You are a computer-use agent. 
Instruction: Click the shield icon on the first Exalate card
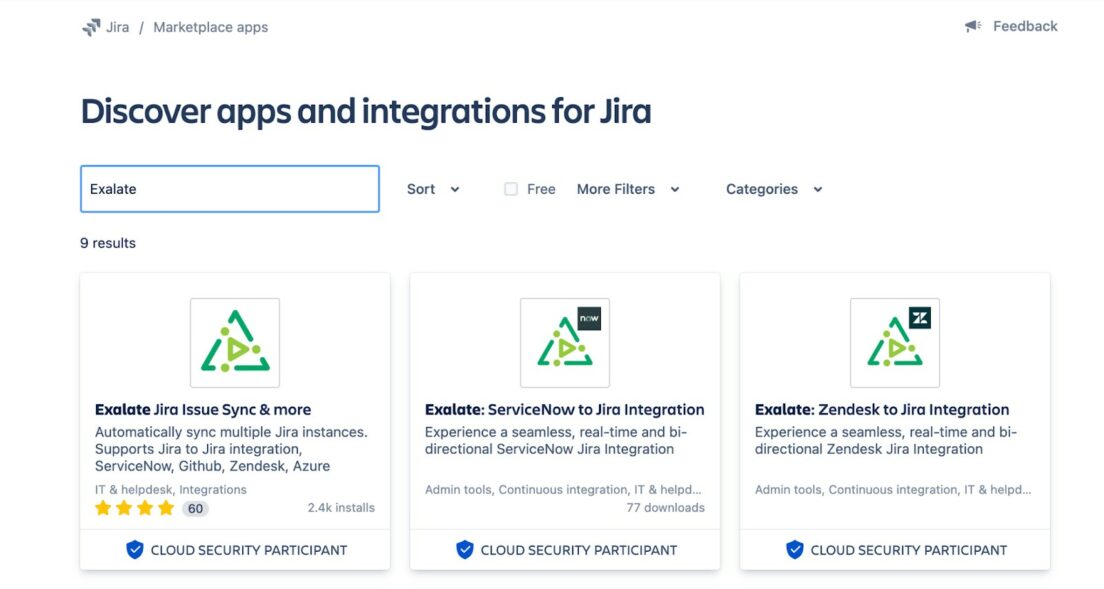tap(134, 549)
